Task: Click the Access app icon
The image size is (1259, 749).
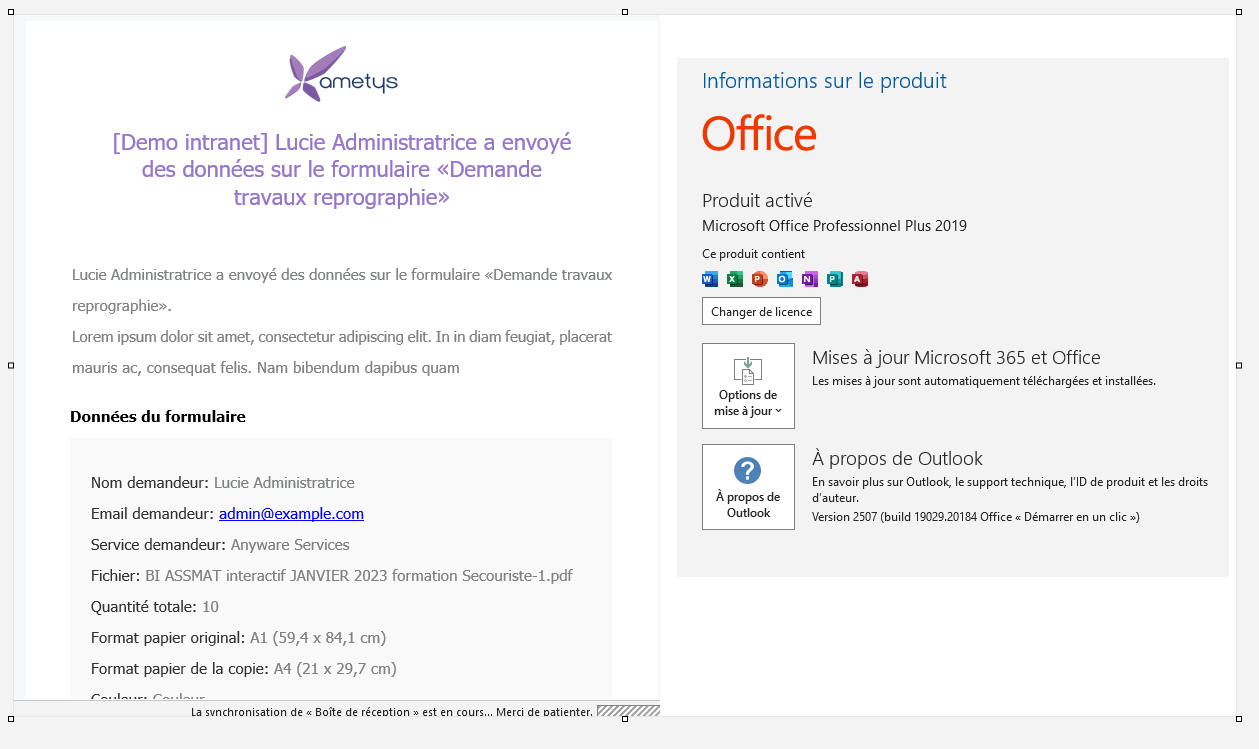Action: pyautogui.click(x=860, y=279)
